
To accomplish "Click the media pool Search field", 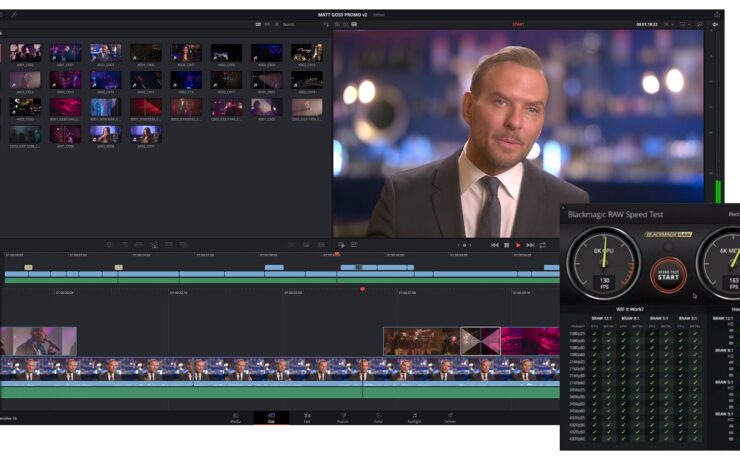I will click(300, 25).
